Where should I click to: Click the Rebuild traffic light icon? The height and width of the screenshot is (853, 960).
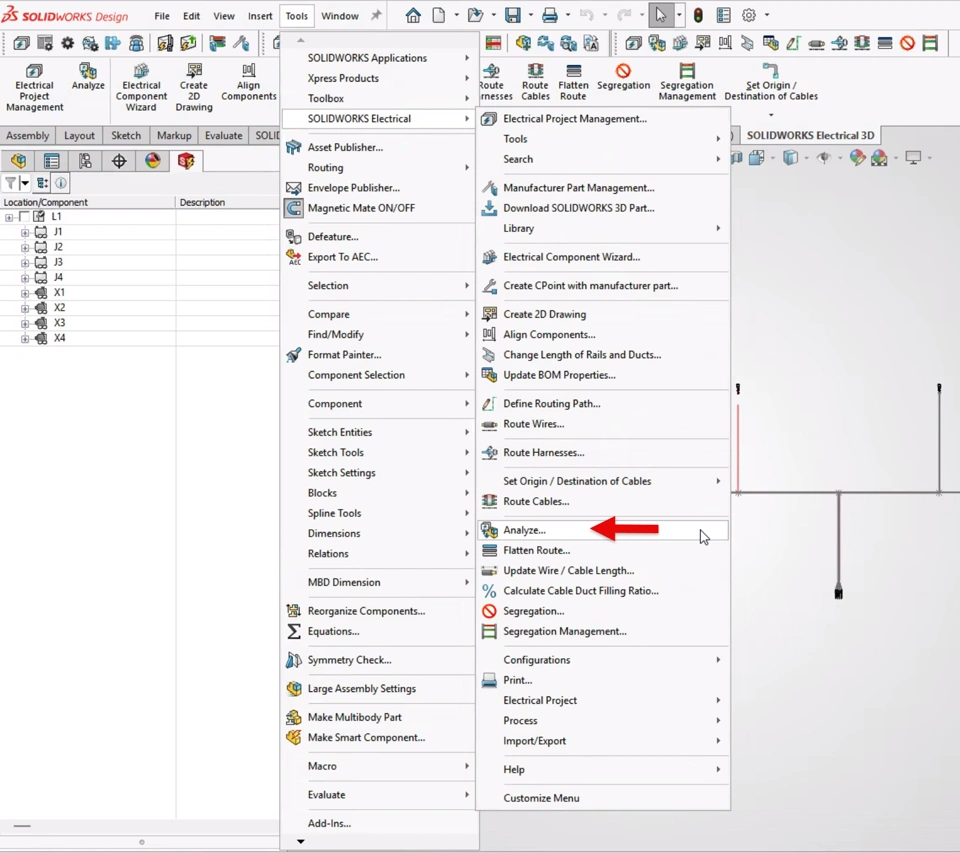coord(698,15)
